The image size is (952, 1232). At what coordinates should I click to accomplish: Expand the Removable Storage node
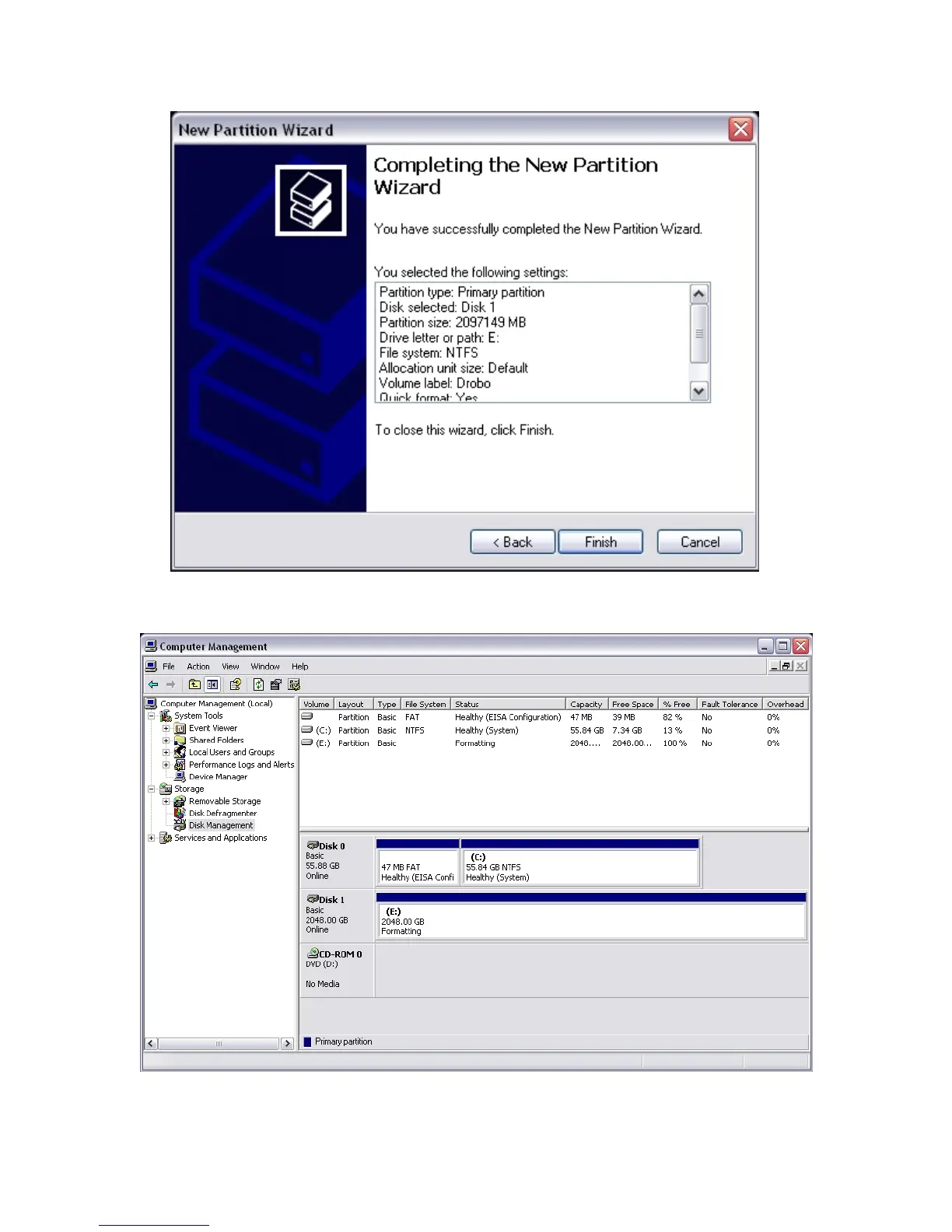point(166,801)
